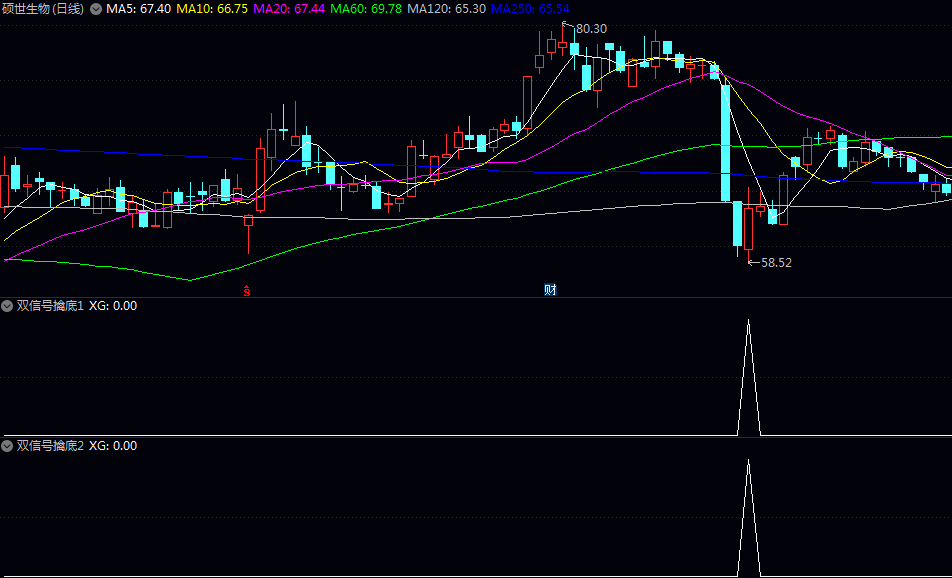952x578 pixels.
Task: Select the 双信号擒底1 indicator name
Action: (50, 306)
